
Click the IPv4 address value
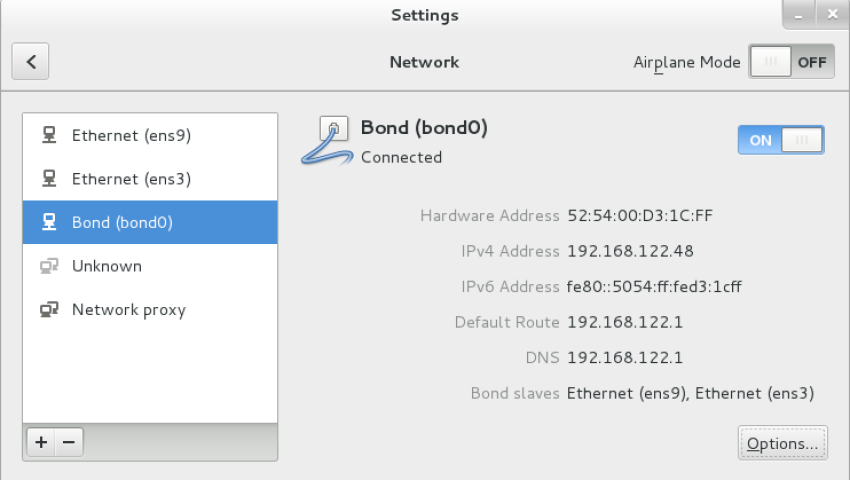[x=630, y=251]
